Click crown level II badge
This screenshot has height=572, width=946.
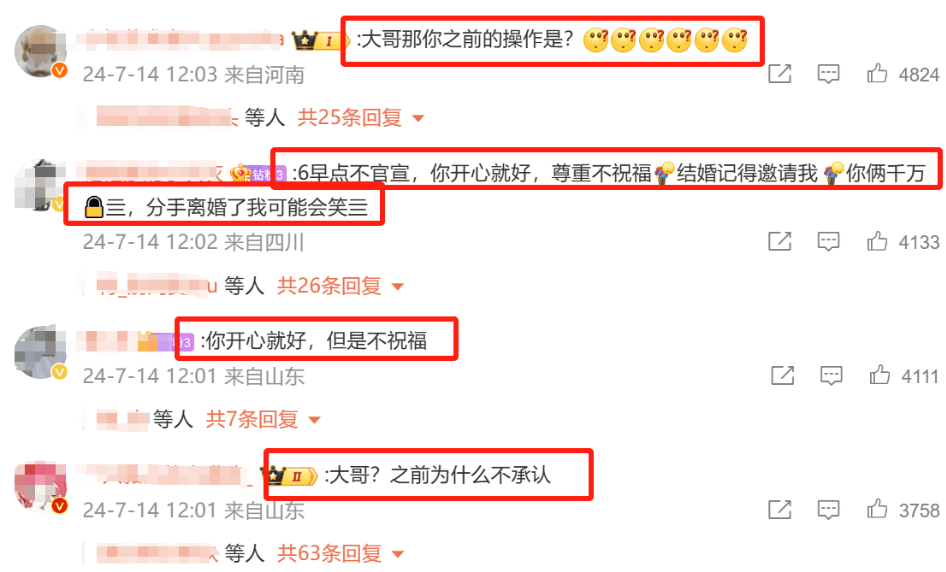pos(292,476)
